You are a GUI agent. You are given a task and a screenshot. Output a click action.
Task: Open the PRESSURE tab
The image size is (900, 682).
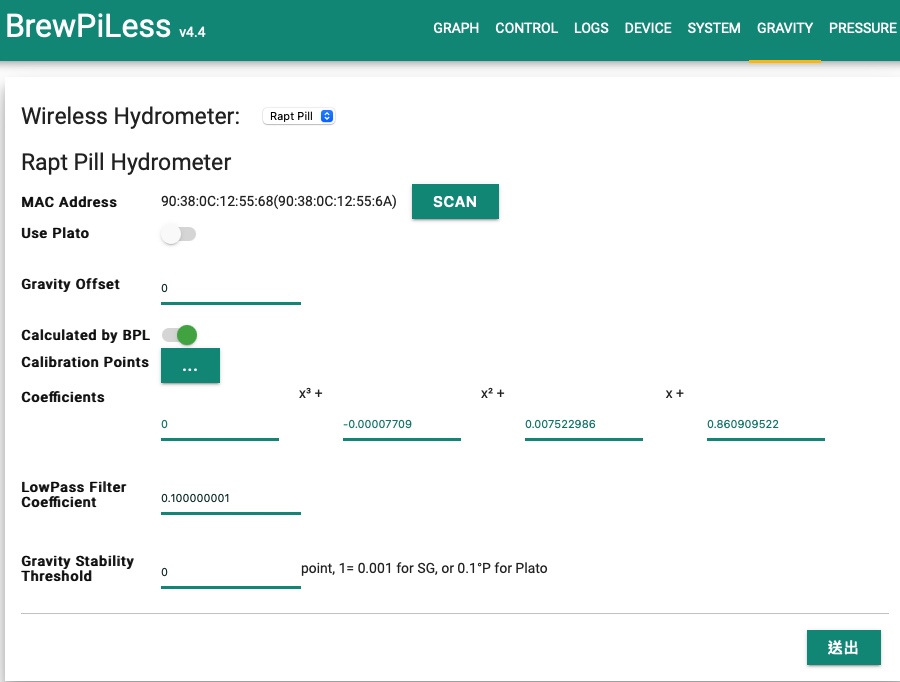tap(862, 28)
